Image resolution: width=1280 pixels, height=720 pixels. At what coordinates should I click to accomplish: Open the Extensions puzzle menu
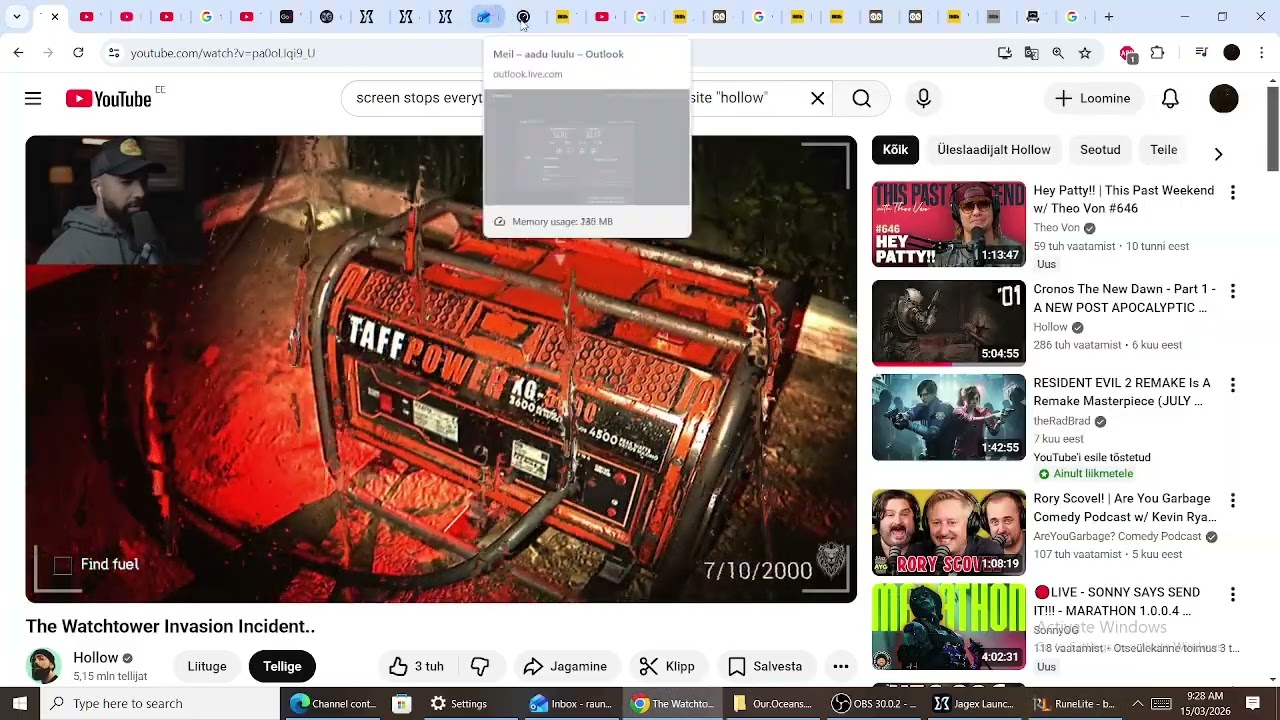[1158, 53]
